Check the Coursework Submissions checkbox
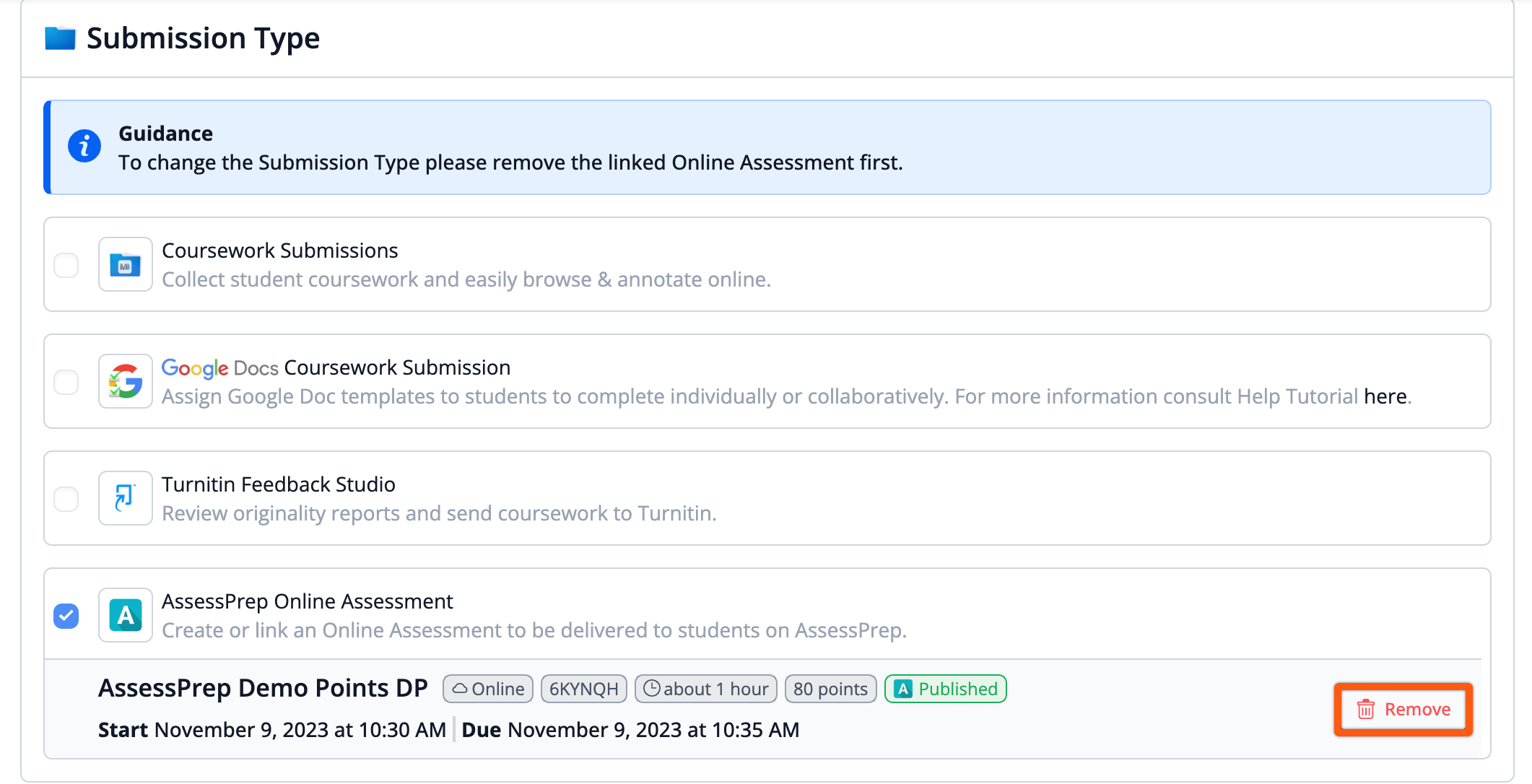 (66, 265)
